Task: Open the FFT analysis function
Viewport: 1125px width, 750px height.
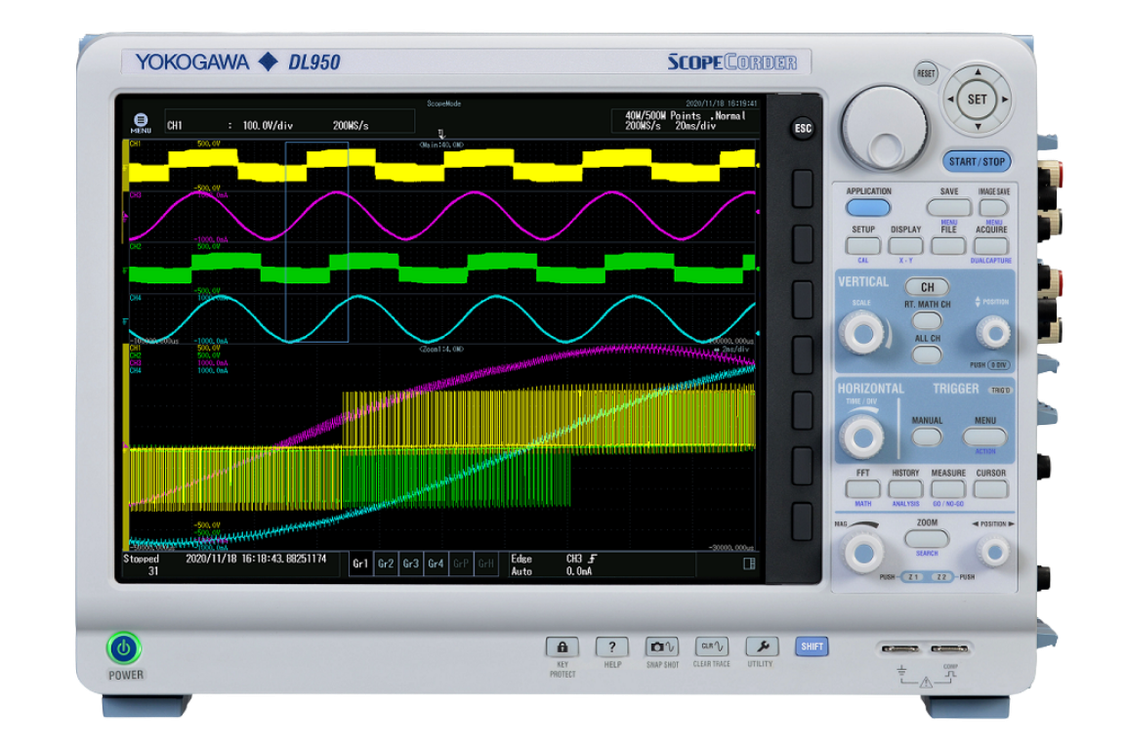Action: click(x=864, y=486)
